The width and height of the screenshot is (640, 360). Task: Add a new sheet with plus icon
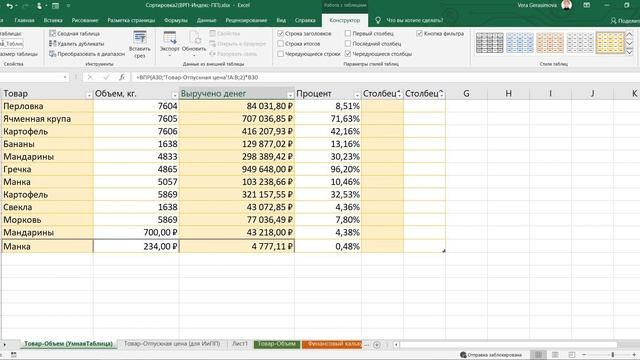(377, 345)
